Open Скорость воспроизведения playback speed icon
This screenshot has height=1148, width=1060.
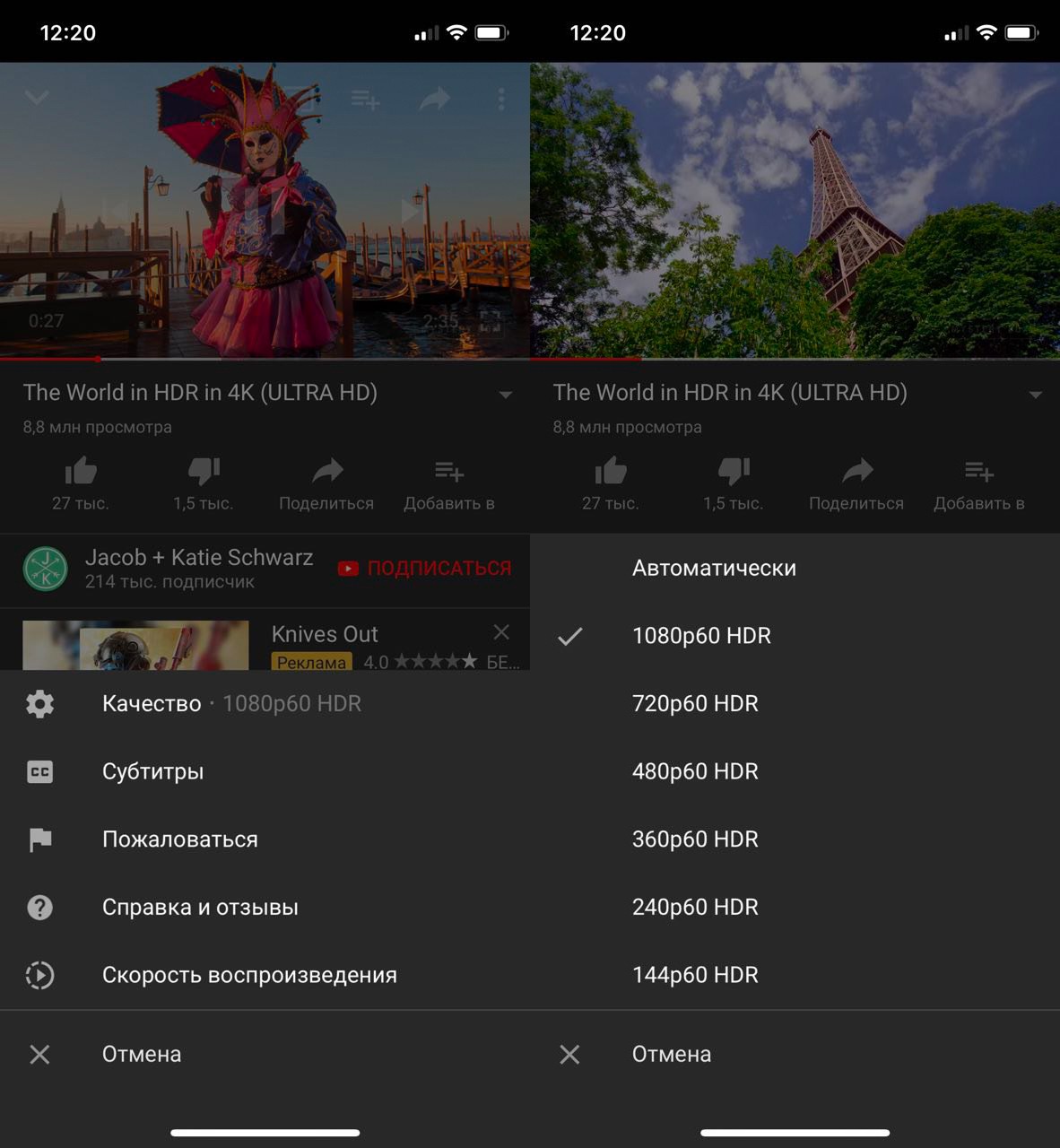pyautogui.click(x=40, y=975)
